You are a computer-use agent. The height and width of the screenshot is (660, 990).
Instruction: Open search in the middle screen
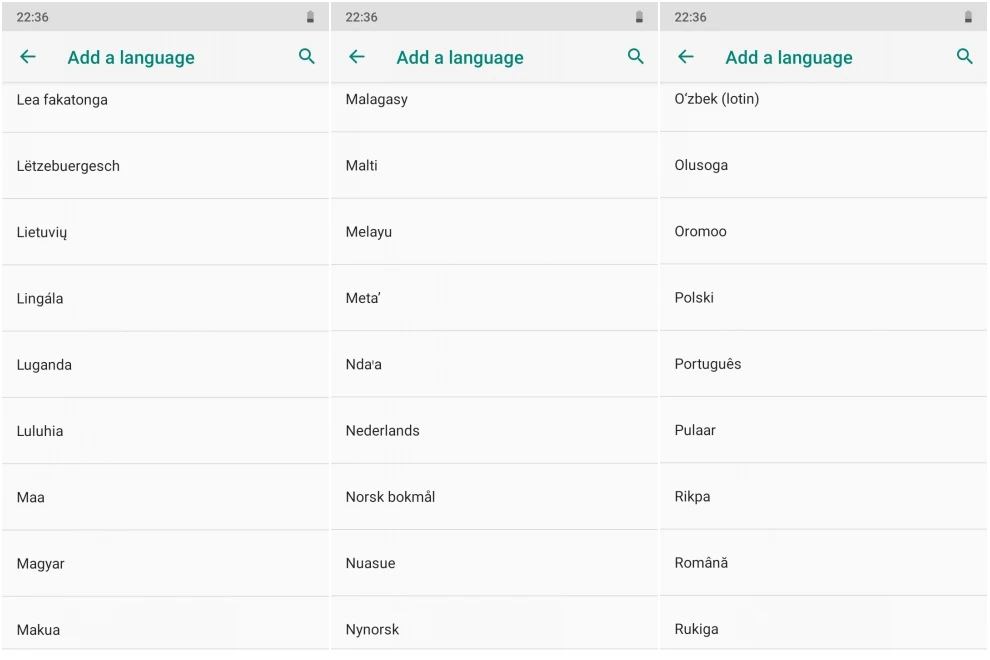tap(636, 56)
